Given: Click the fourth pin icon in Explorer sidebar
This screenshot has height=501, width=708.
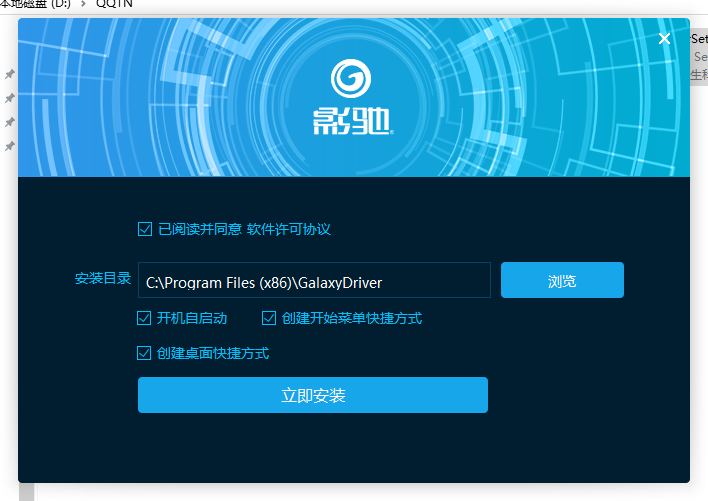Looking at the screenshot, I should click(9, 146).
